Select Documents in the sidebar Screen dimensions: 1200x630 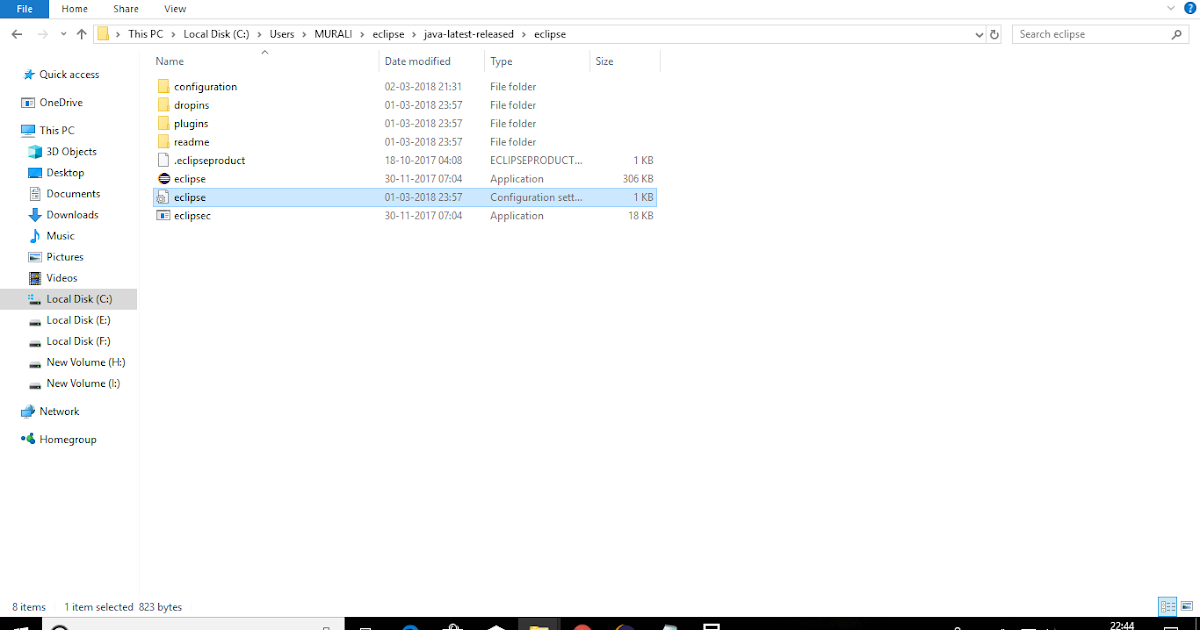point(73,194)
